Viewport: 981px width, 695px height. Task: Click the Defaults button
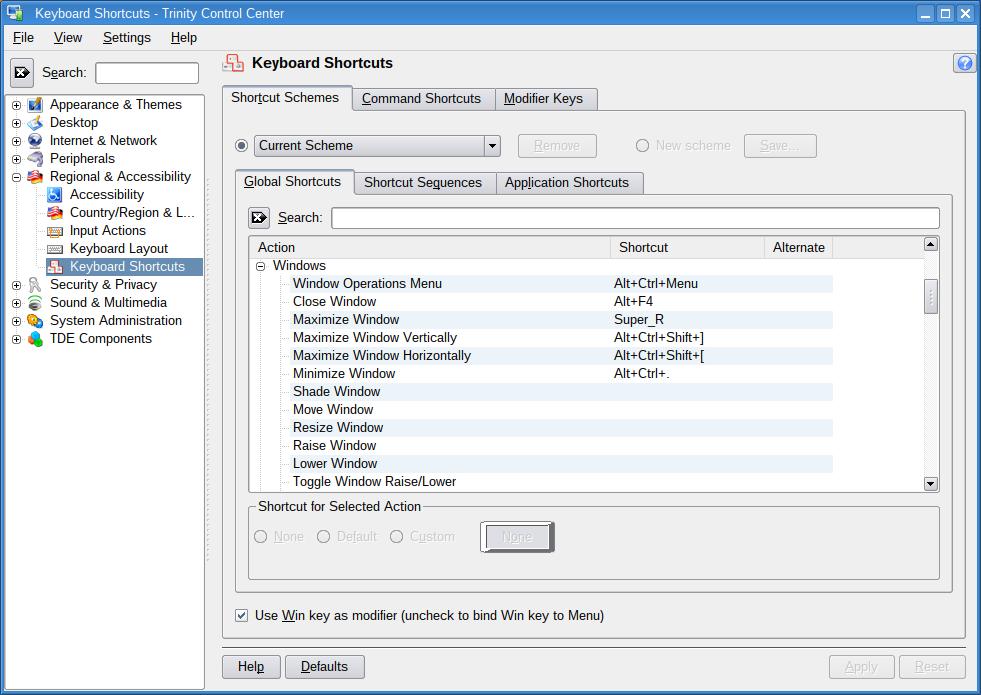pyautogui.click(x=324, y=667)
